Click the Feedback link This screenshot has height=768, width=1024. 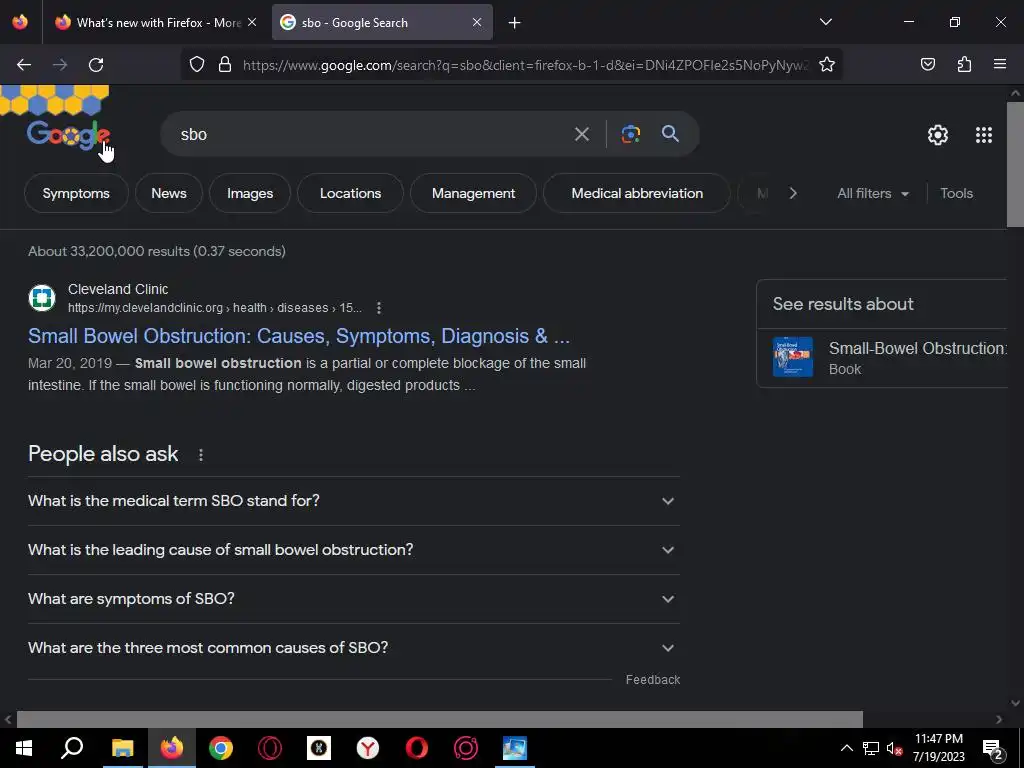pyautogui.click(x=652, y=680)
